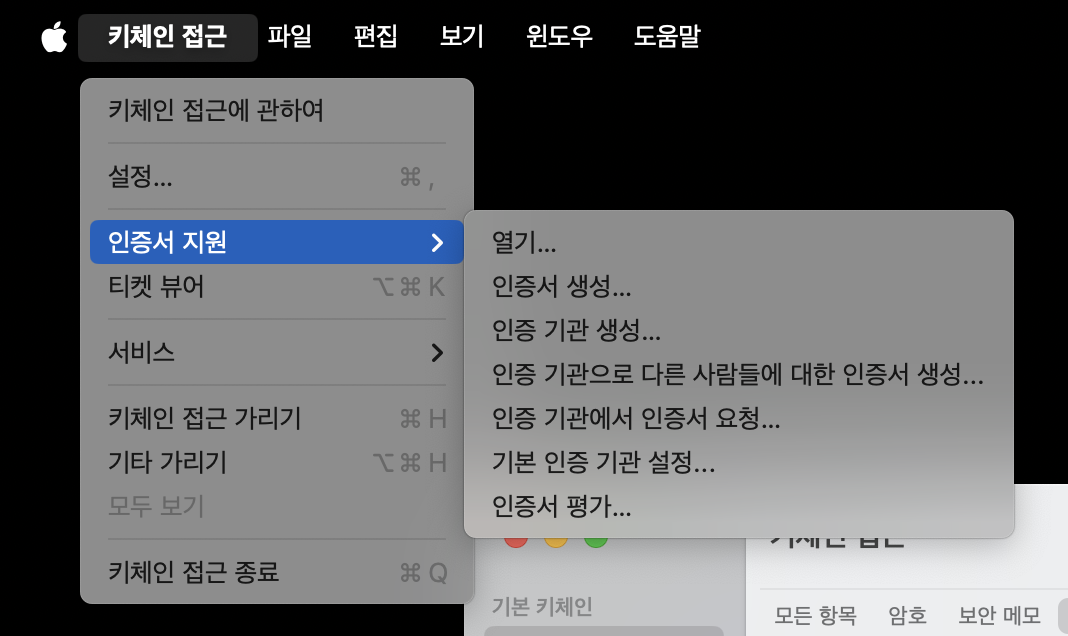Choose 기본 인증 기관 설정...
Screen dimensions: 1068x636
coord(739,462)
